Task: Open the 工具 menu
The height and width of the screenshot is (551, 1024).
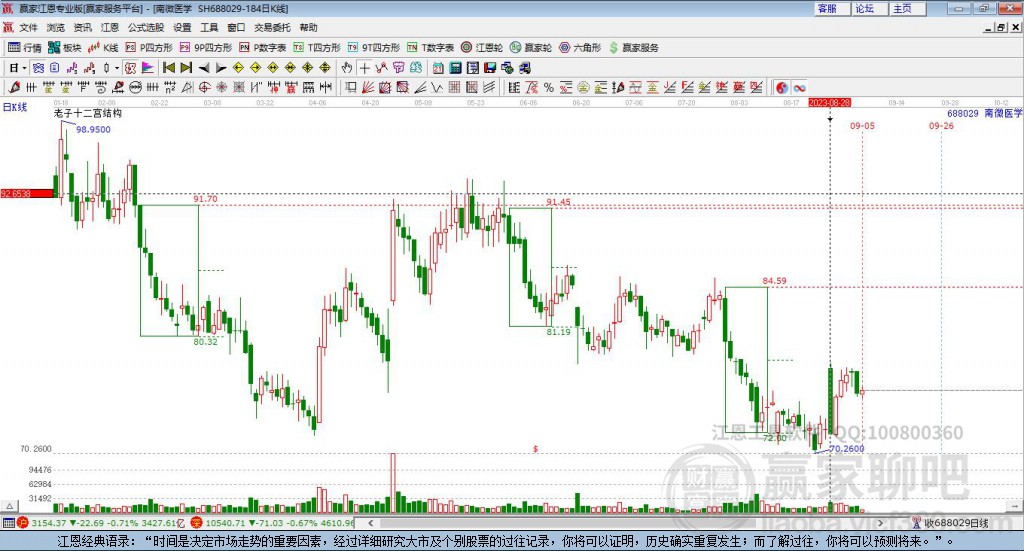Action: [x=209, y=27]
